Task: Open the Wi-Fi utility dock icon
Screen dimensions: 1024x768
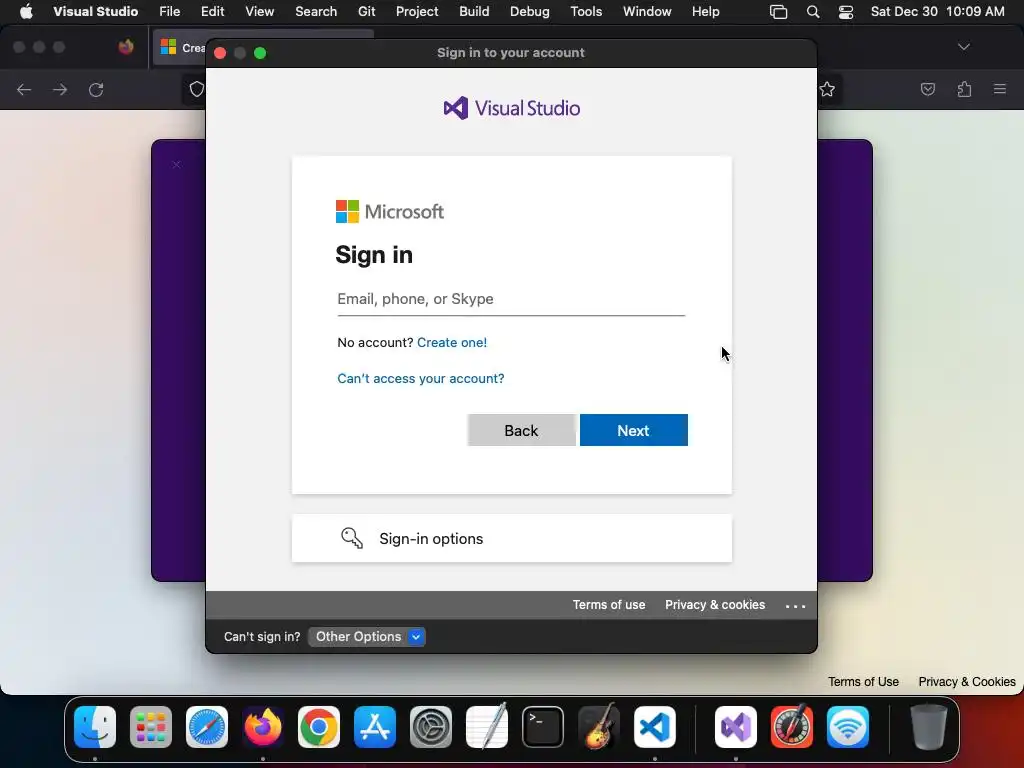Action: pyautogui.click(x=848, y=727)
